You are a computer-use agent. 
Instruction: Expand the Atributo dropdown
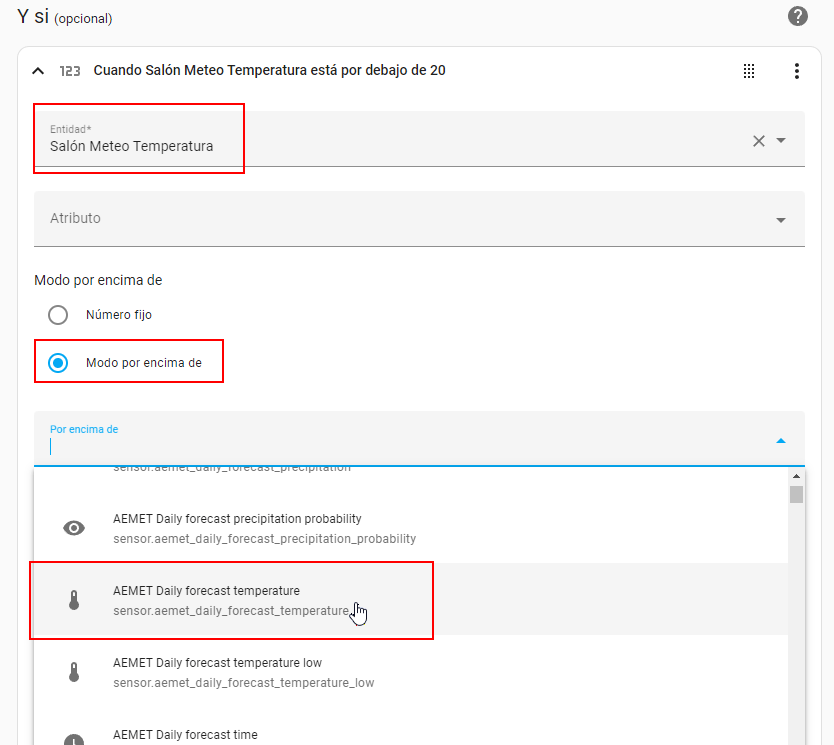click(x=781, y=220)
